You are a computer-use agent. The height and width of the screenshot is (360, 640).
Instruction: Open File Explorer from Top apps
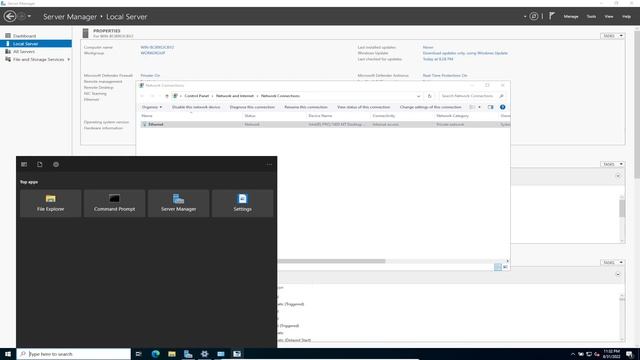pos(51,203)
